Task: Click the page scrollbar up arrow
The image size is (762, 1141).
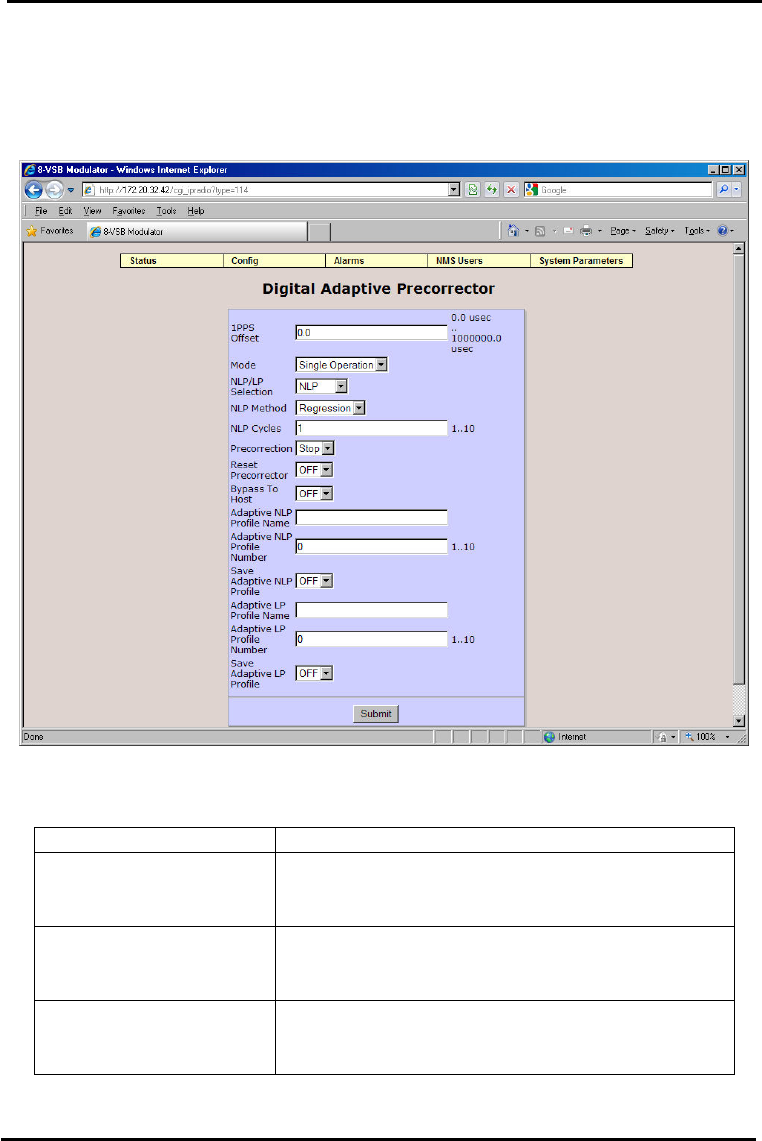Action: pos(739,249)
